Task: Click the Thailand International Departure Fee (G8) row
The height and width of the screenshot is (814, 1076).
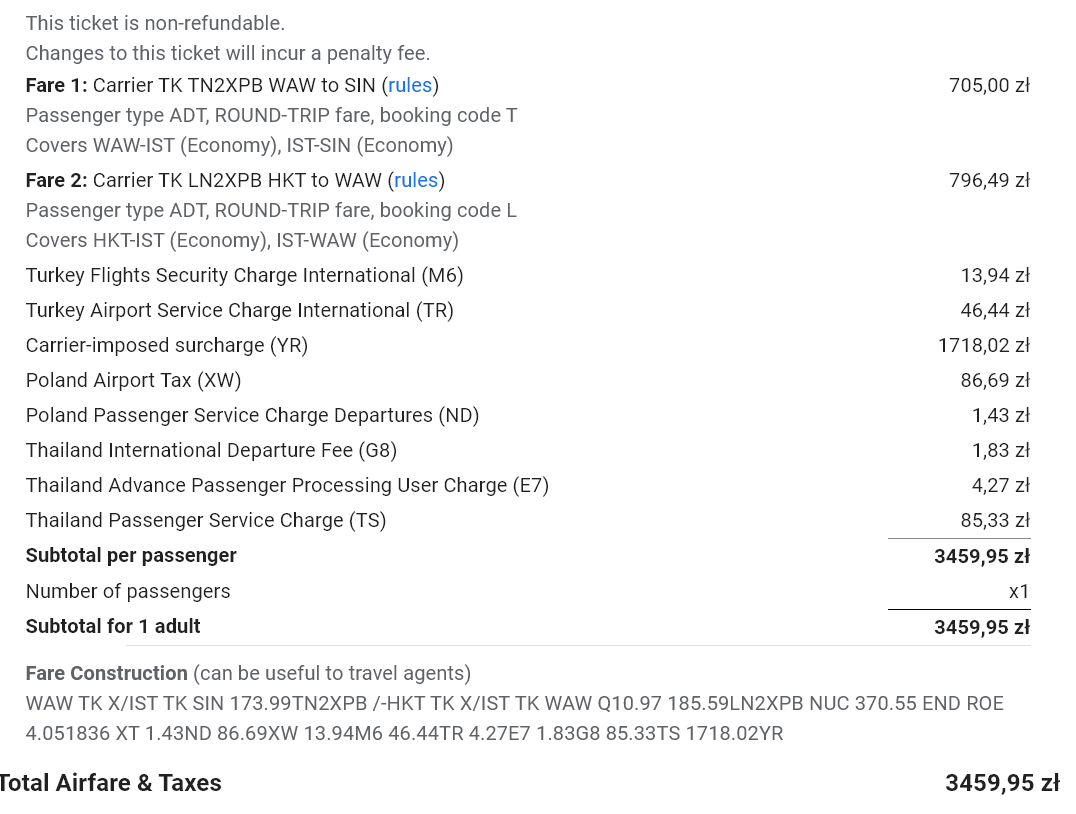Action: pos(528,450)
